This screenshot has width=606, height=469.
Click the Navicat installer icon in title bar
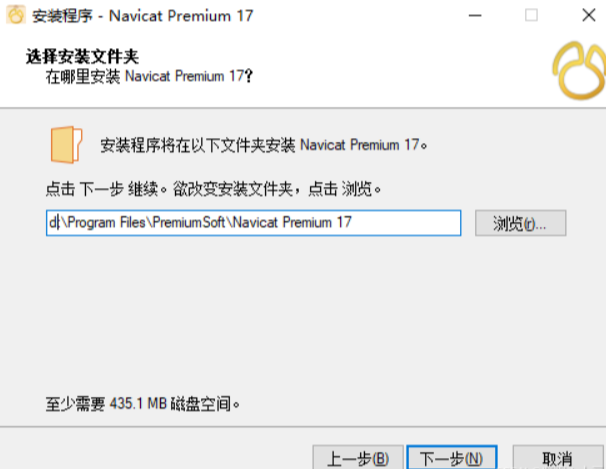click(16, 15)
